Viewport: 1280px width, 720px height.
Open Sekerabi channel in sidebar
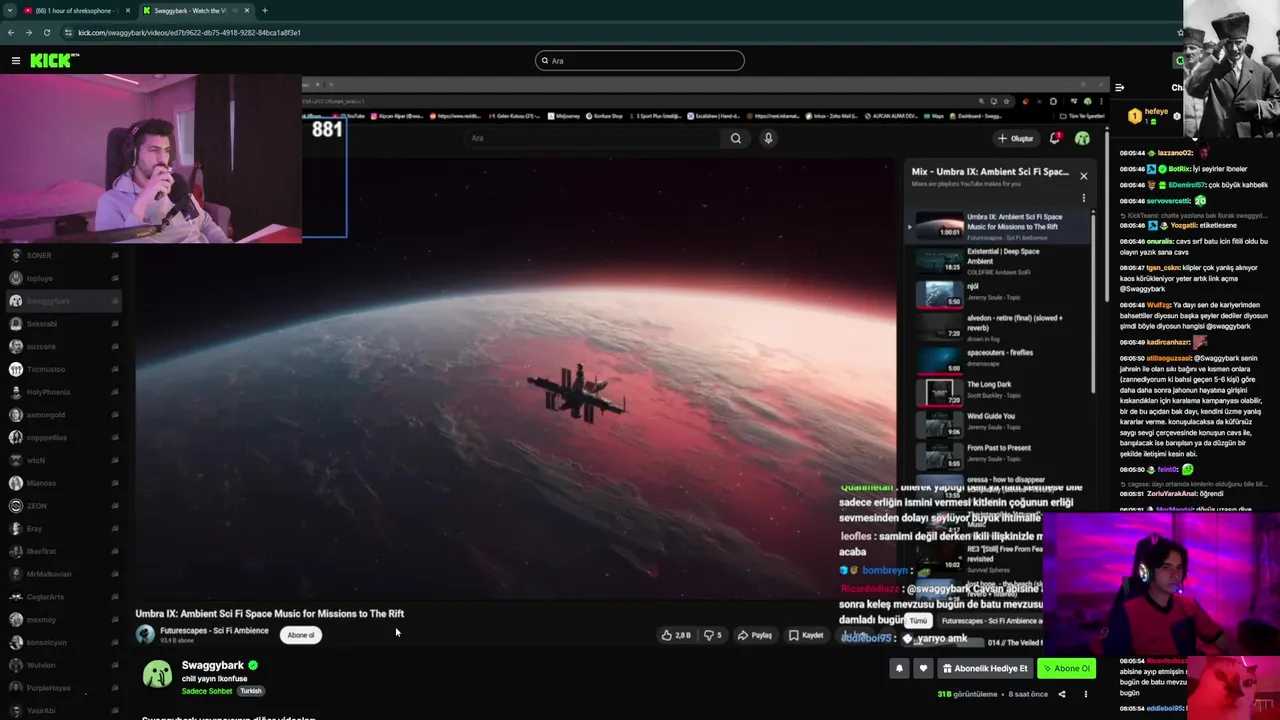(x=62, y=324)
